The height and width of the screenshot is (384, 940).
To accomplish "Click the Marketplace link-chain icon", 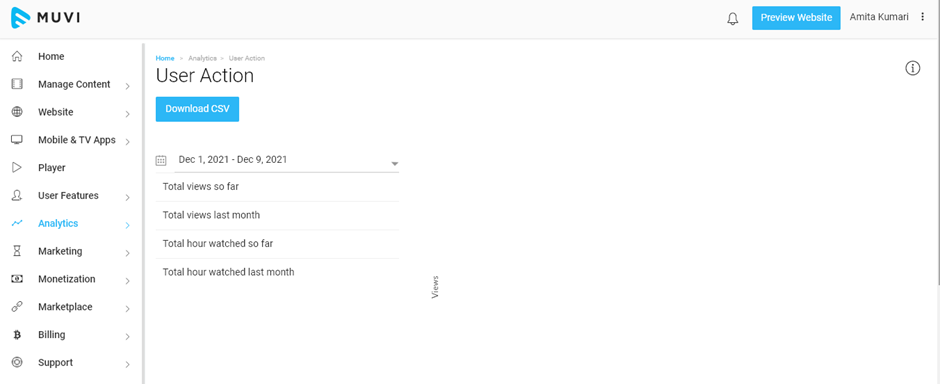I will pos(17,307).
